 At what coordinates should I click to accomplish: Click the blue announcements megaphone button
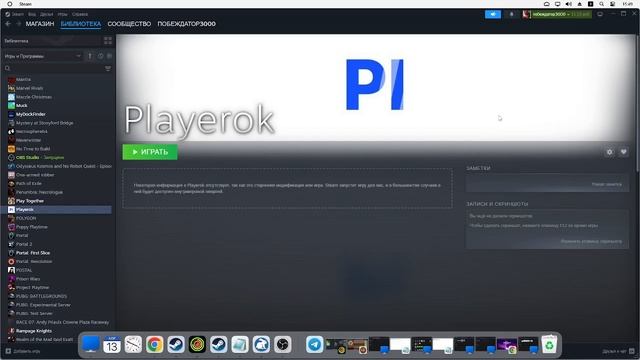(493, 14)
